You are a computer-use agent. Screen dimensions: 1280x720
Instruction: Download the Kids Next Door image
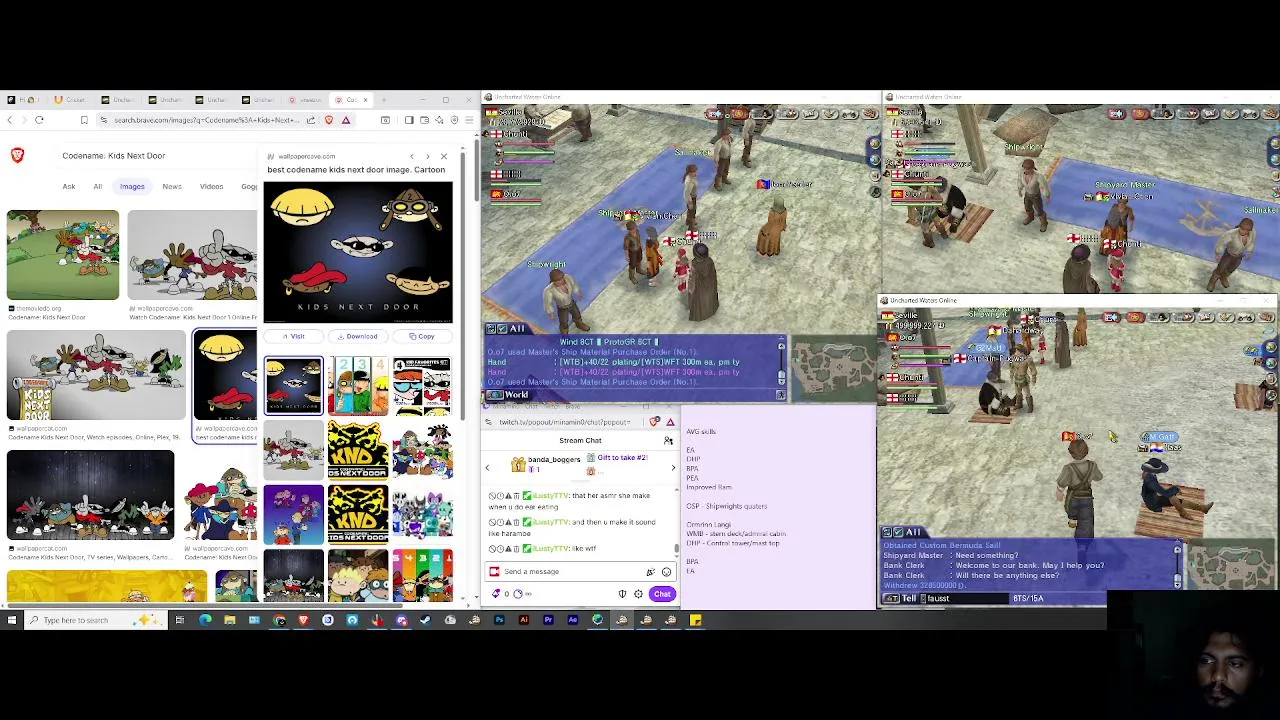(358, 336)
